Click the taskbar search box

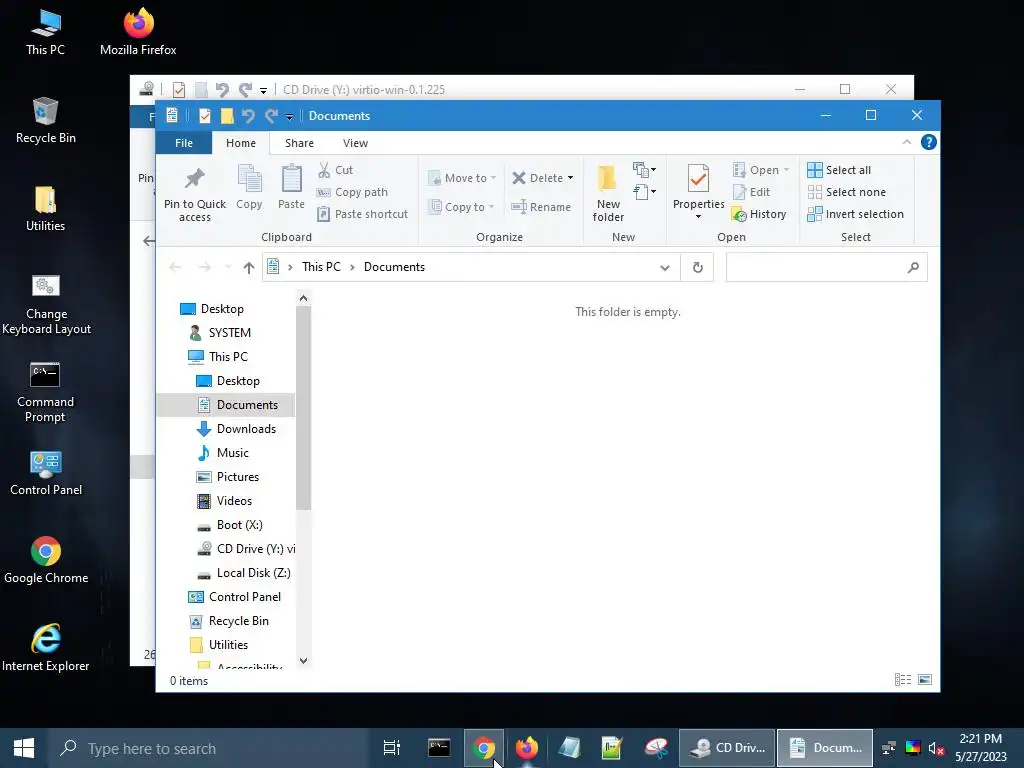[x=209, y=748]
